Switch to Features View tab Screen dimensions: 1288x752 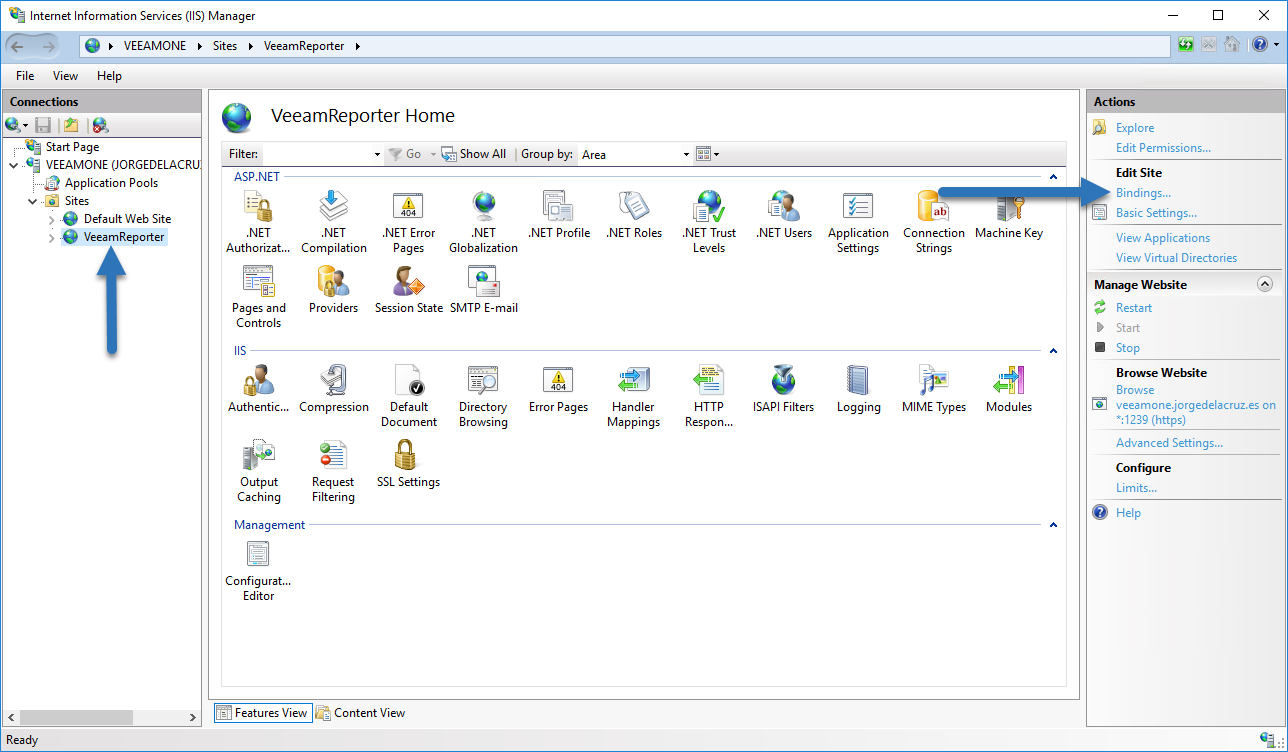pos(262,713)
